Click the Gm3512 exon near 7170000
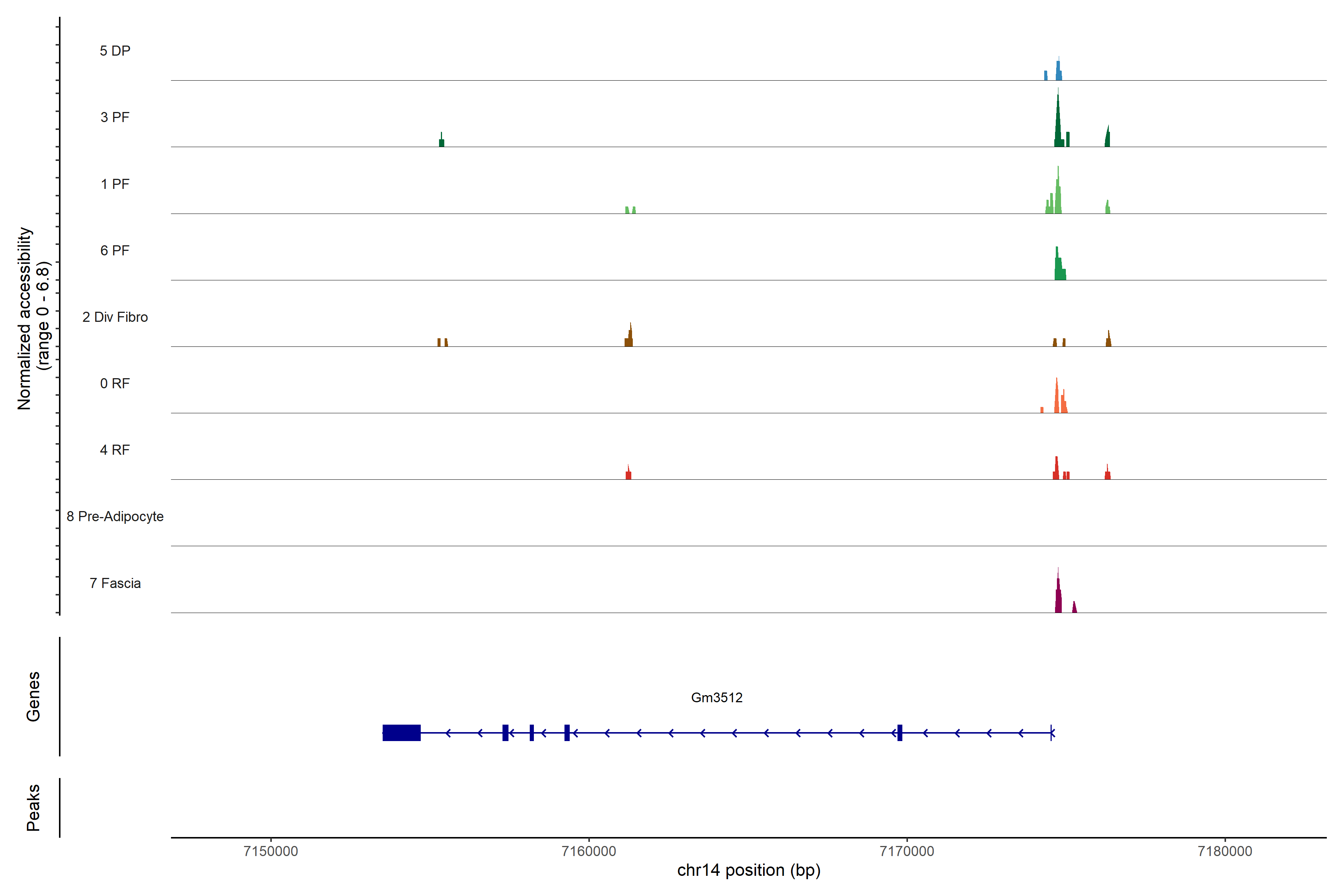Image resolution: width=1344 pixels, height=896 pixels. [x=899, y=732]
